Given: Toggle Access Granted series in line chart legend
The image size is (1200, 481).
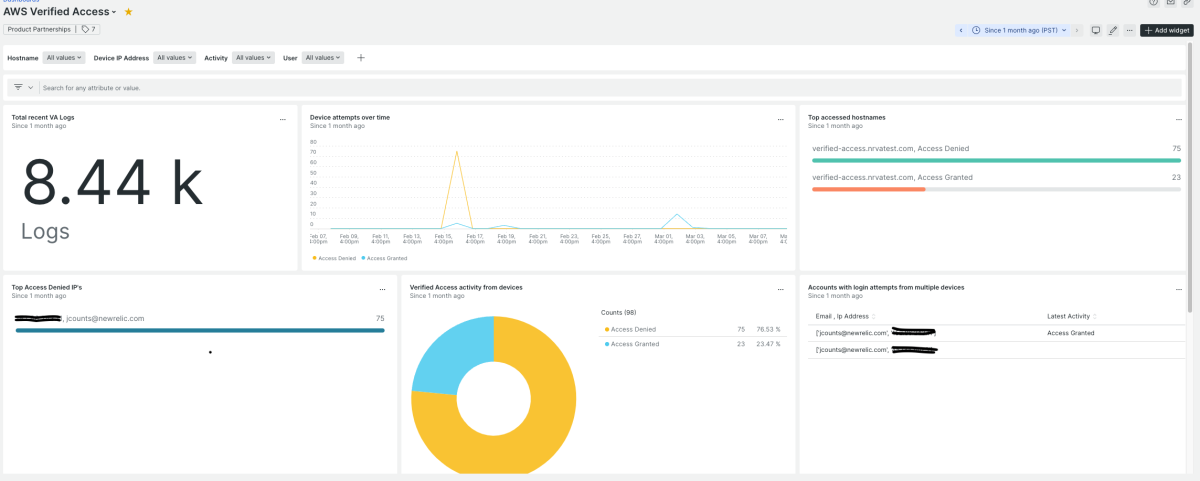Looking at the screenshot, I should [383, 258].
